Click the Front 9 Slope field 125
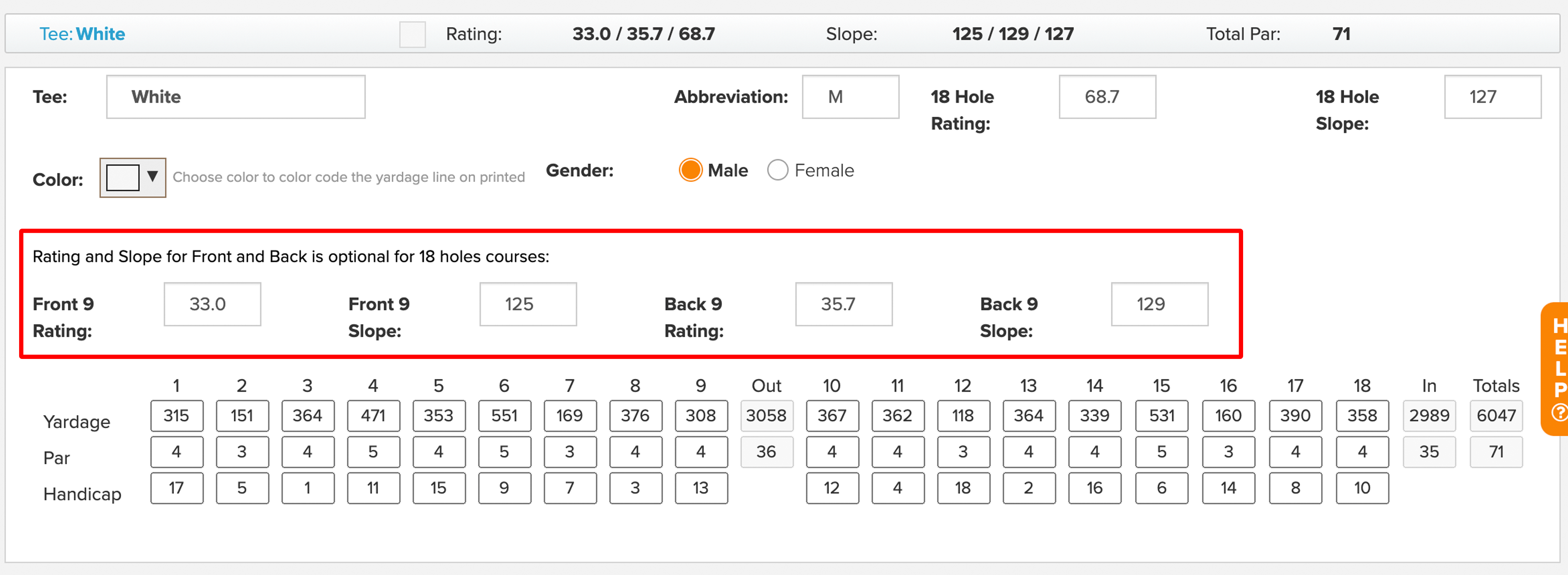 (527, 304)
